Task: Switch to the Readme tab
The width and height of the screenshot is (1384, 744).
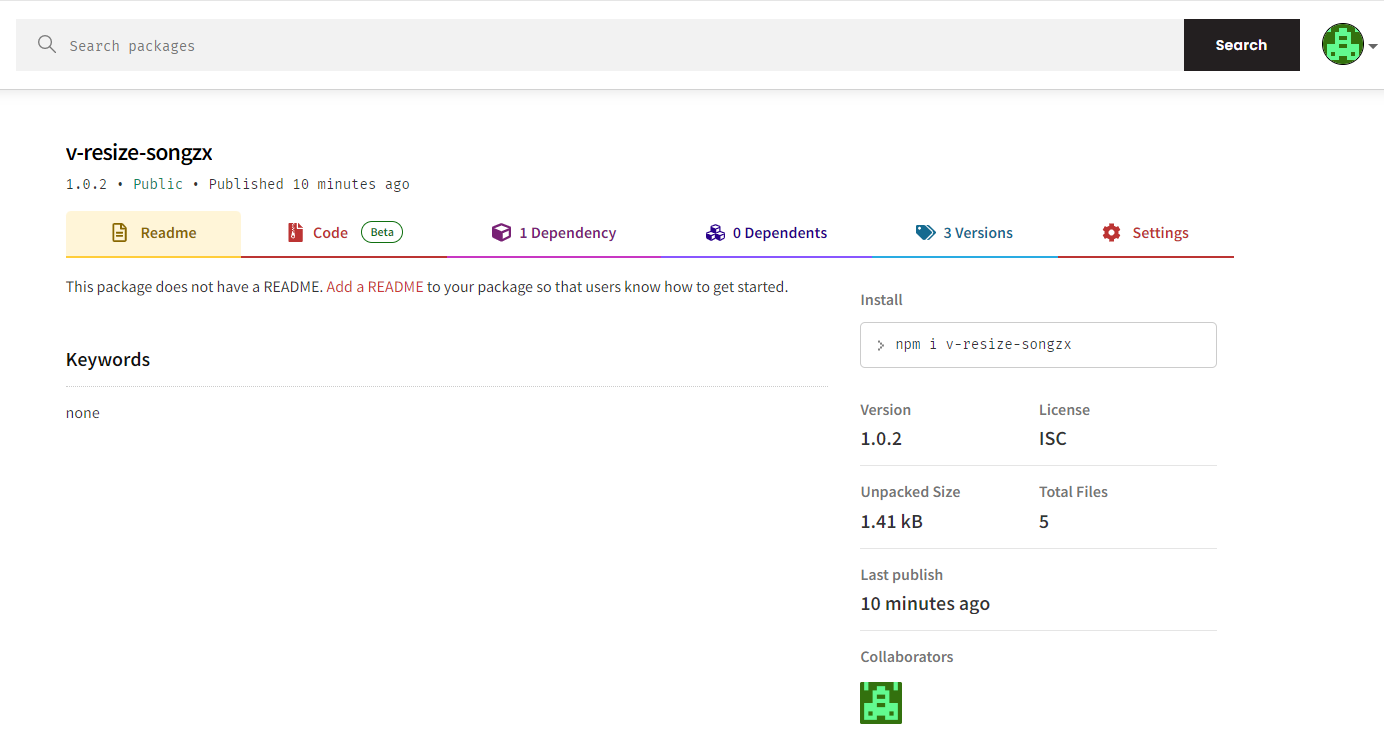Action: (153, 233)
